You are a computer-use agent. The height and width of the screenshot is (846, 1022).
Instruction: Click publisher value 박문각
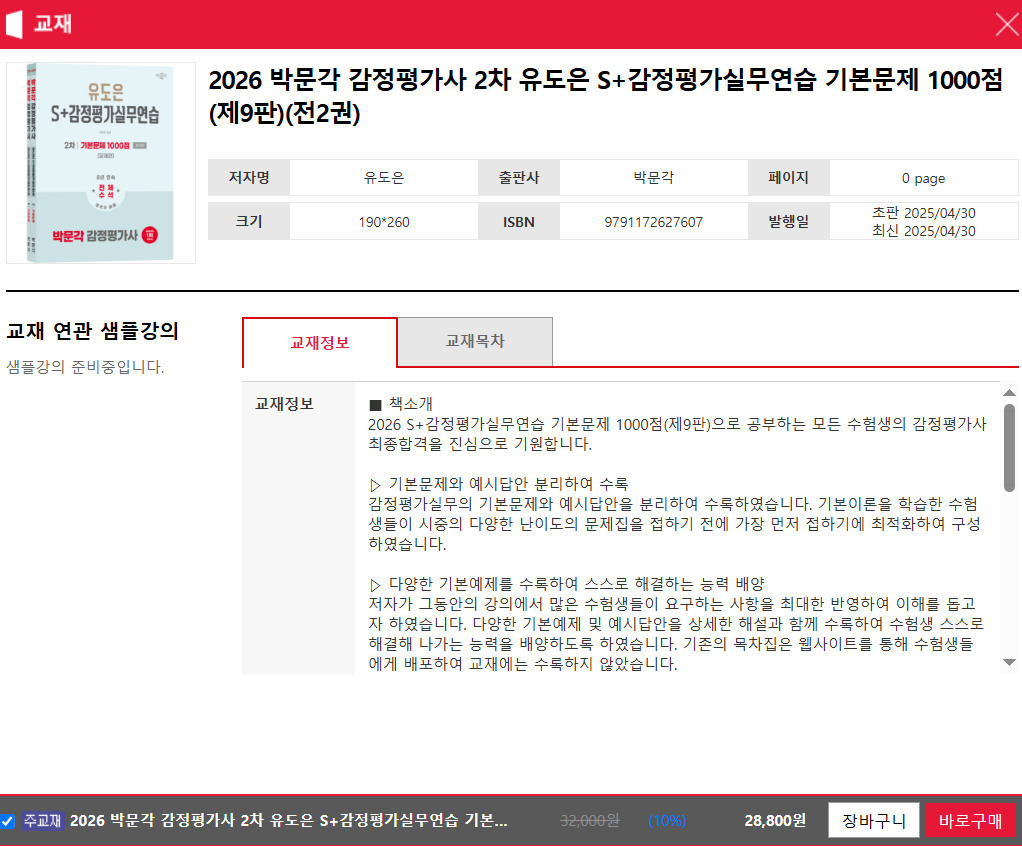pos(654,178)
